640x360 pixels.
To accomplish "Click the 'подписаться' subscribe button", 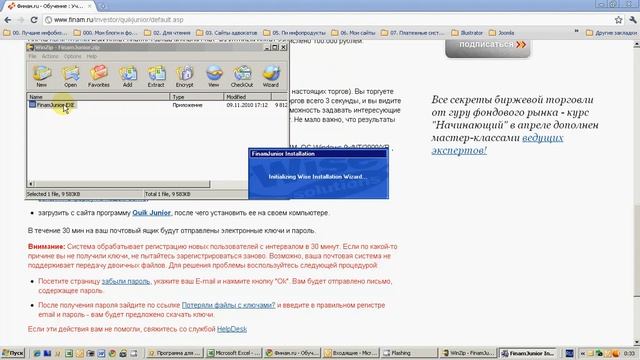I will tap(488, 49).
